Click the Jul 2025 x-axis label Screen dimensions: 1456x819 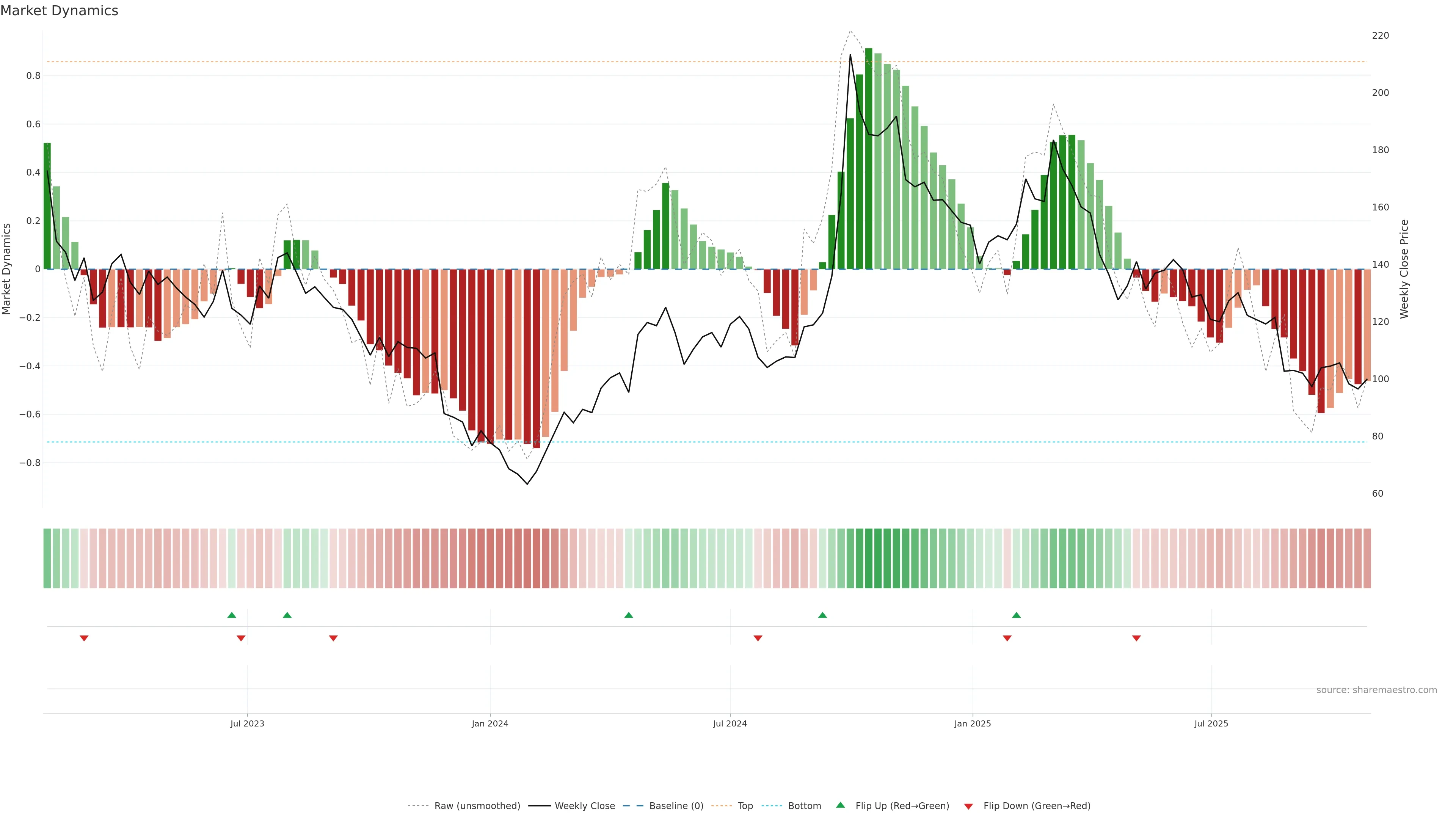click(1211, 723)
